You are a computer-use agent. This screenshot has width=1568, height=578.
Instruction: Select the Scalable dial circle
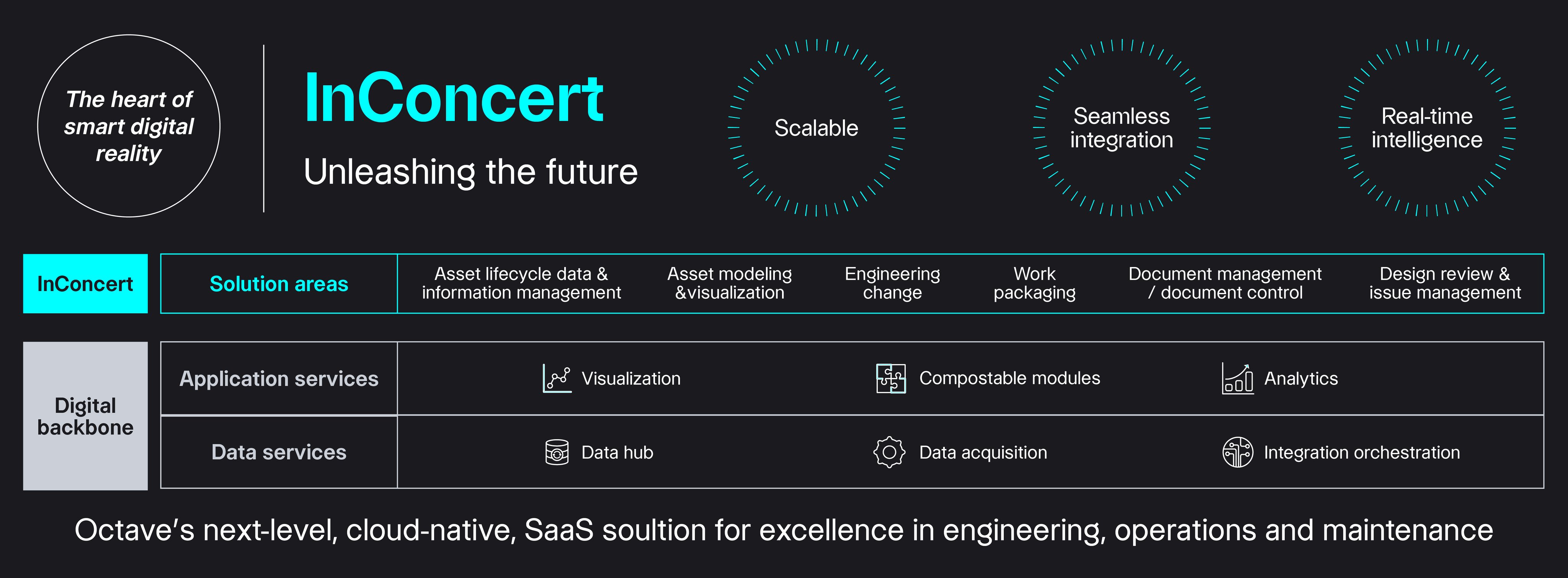816,128
